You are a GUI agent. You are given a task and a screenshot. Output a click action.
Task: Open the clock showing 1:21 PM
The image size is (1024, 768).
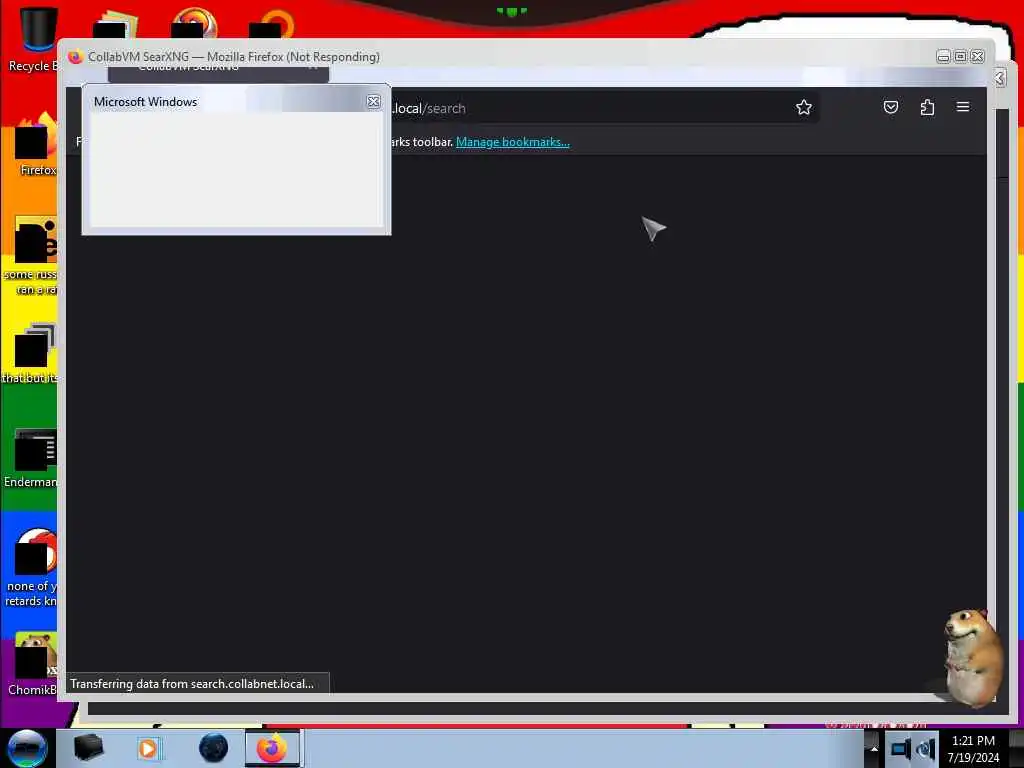click(x=973, y=749)
